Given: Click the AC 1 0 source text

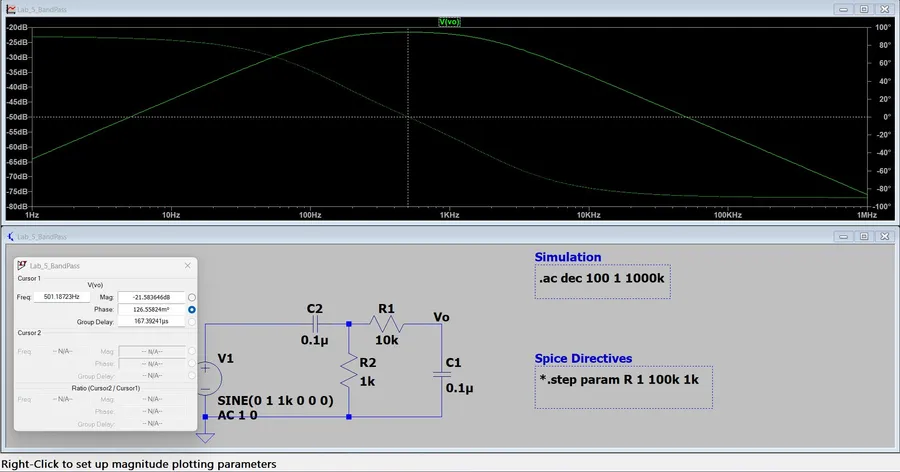Looking at the screenshot, I should 238,415.
